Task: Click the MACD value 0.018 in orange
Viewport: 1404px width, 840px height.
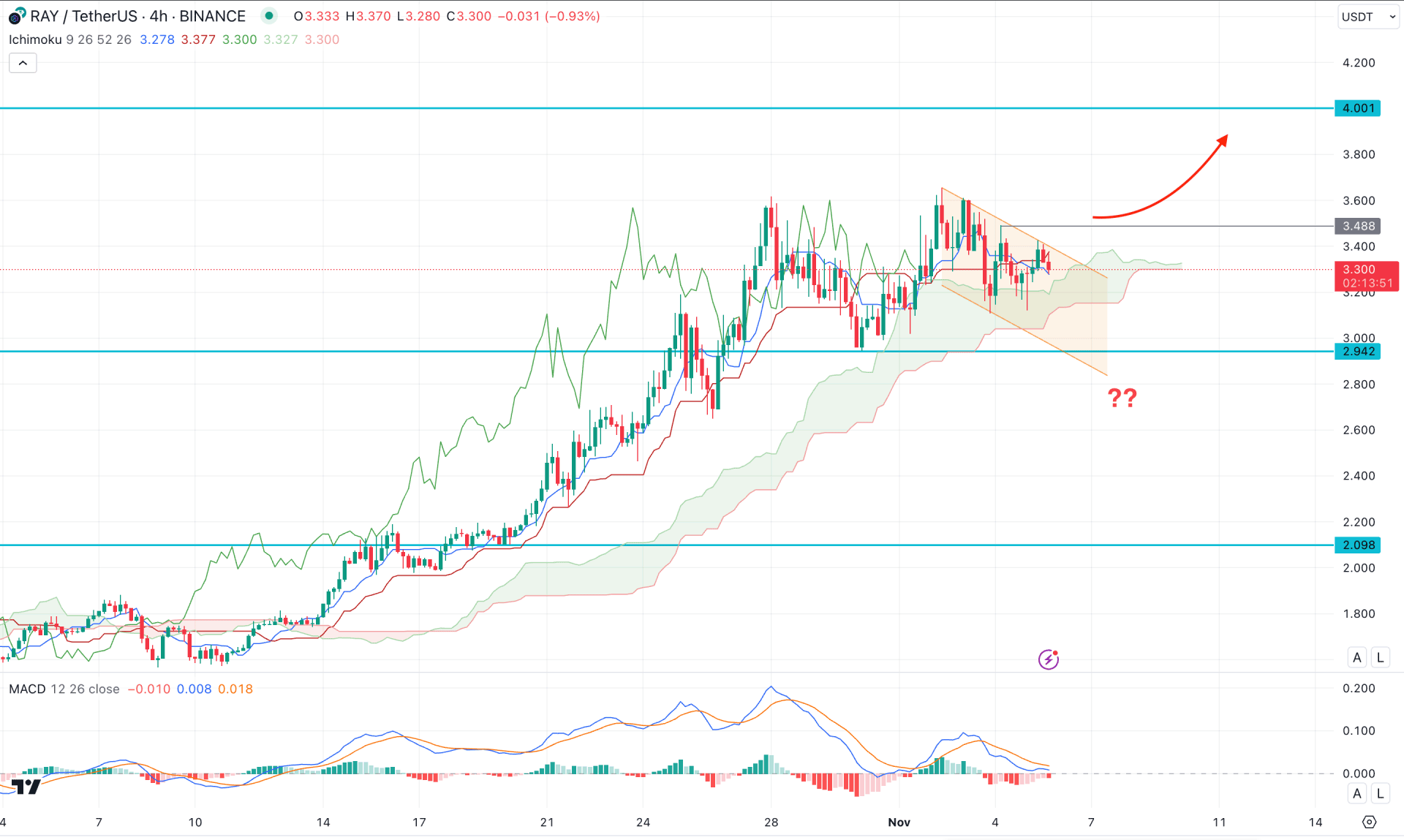Action: (x=235, y=689)
